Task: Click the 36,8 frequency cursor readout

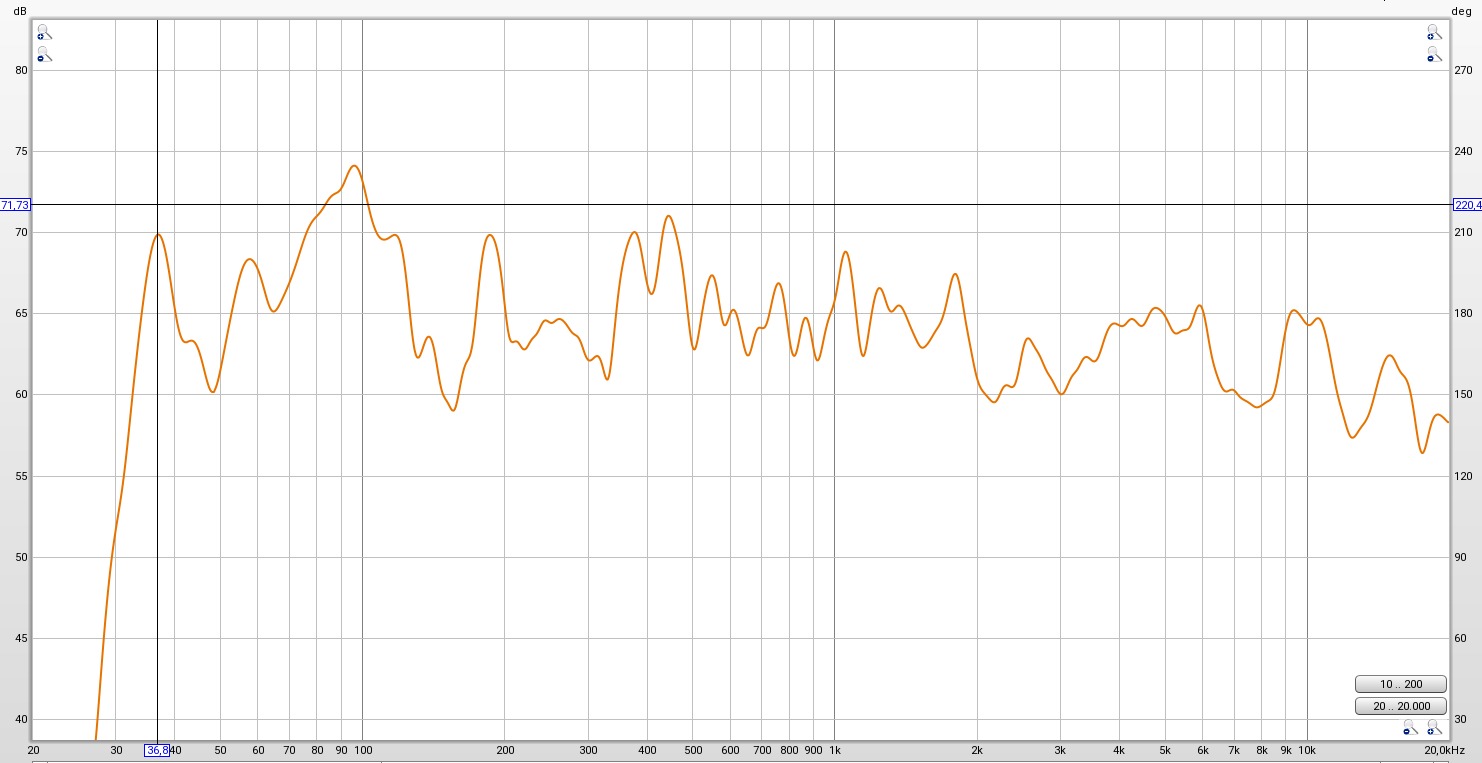Action: 157,750
